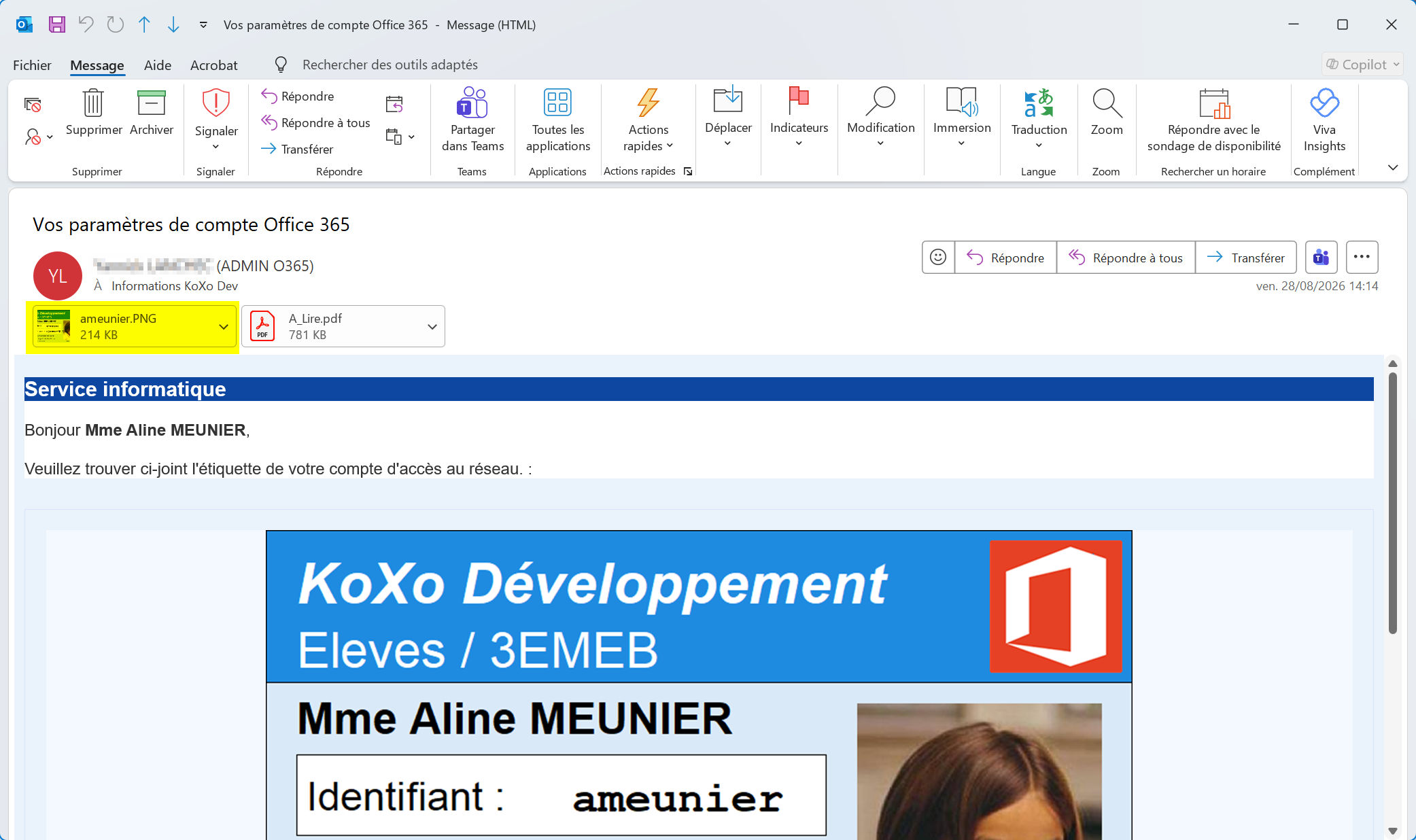The height and width of the screenshot is (840, 1416).
Task: Click Répondre avec le sondage de disponibilité
Action: coord(1214,120)
